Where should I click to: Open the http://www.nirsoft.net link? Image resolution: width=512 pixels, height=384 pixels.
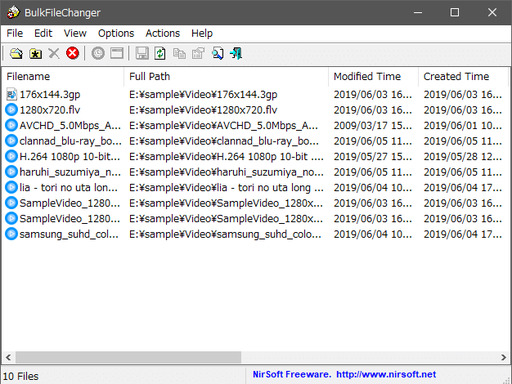[x=386, y=374]
